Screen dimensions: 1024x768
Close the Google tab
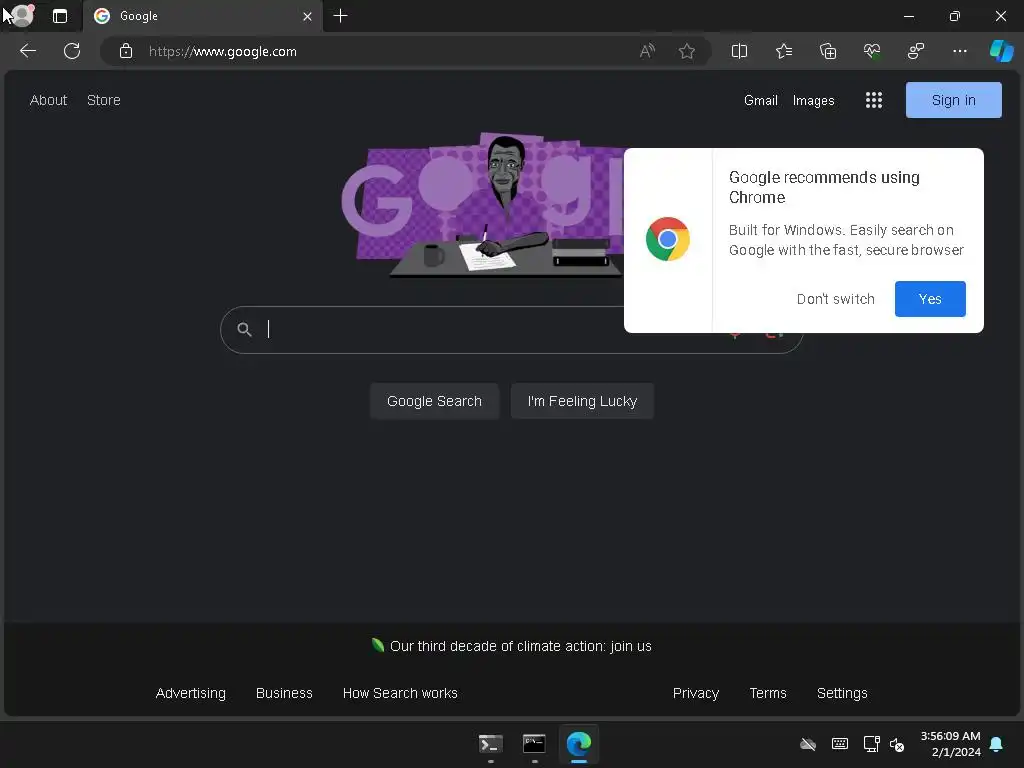[307, 16]
